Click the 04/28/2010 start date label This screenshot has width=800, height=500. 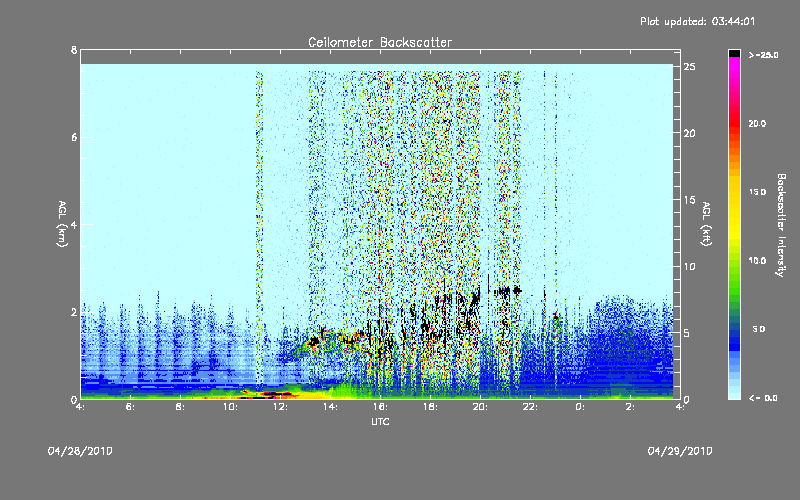point(80,451)
